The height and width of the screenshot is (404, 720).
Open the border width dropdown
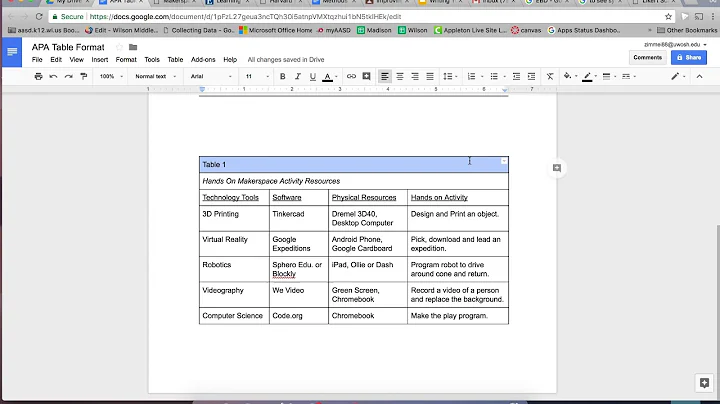click(x=609, y=76)
